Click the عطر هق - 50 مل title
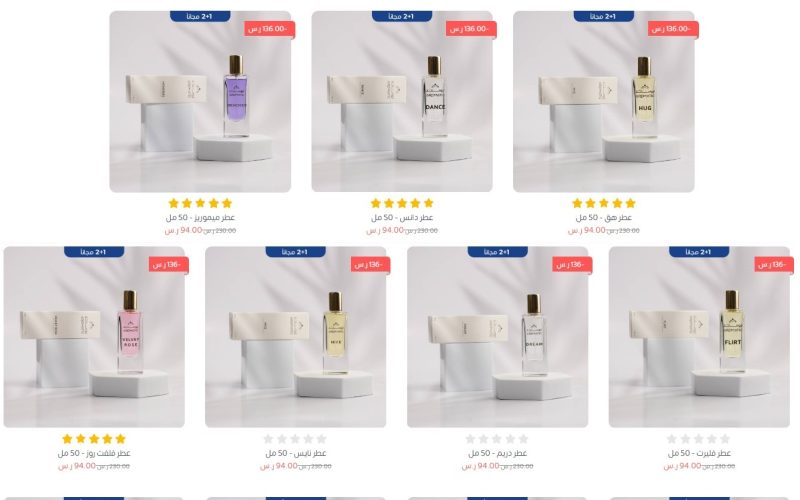This screenshot has width=800, height=500. click(604, 217)
